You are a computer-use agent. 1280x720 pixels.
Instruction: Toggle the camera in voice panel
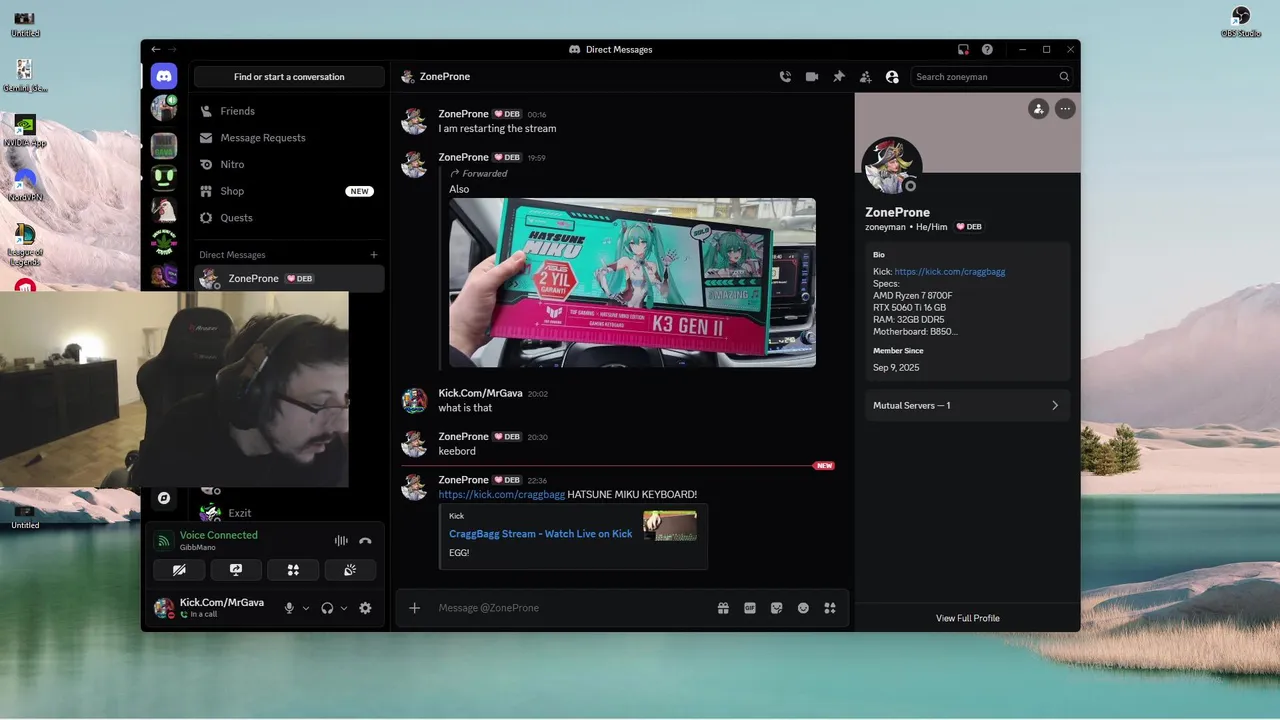[179, 570]
